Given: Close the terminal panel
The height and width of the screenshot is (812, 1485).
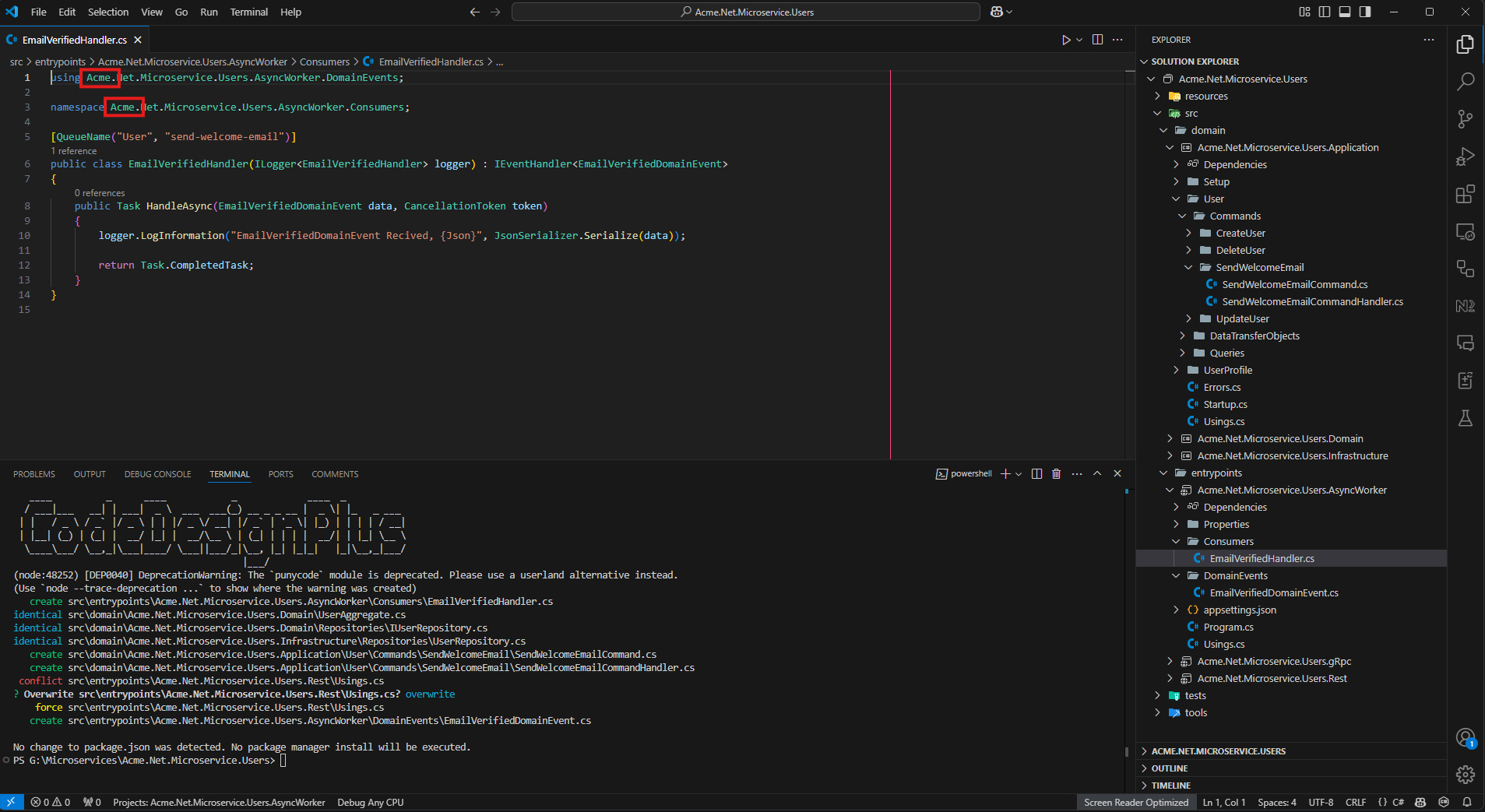Looking at the screenshot, I should point(1117,473).
